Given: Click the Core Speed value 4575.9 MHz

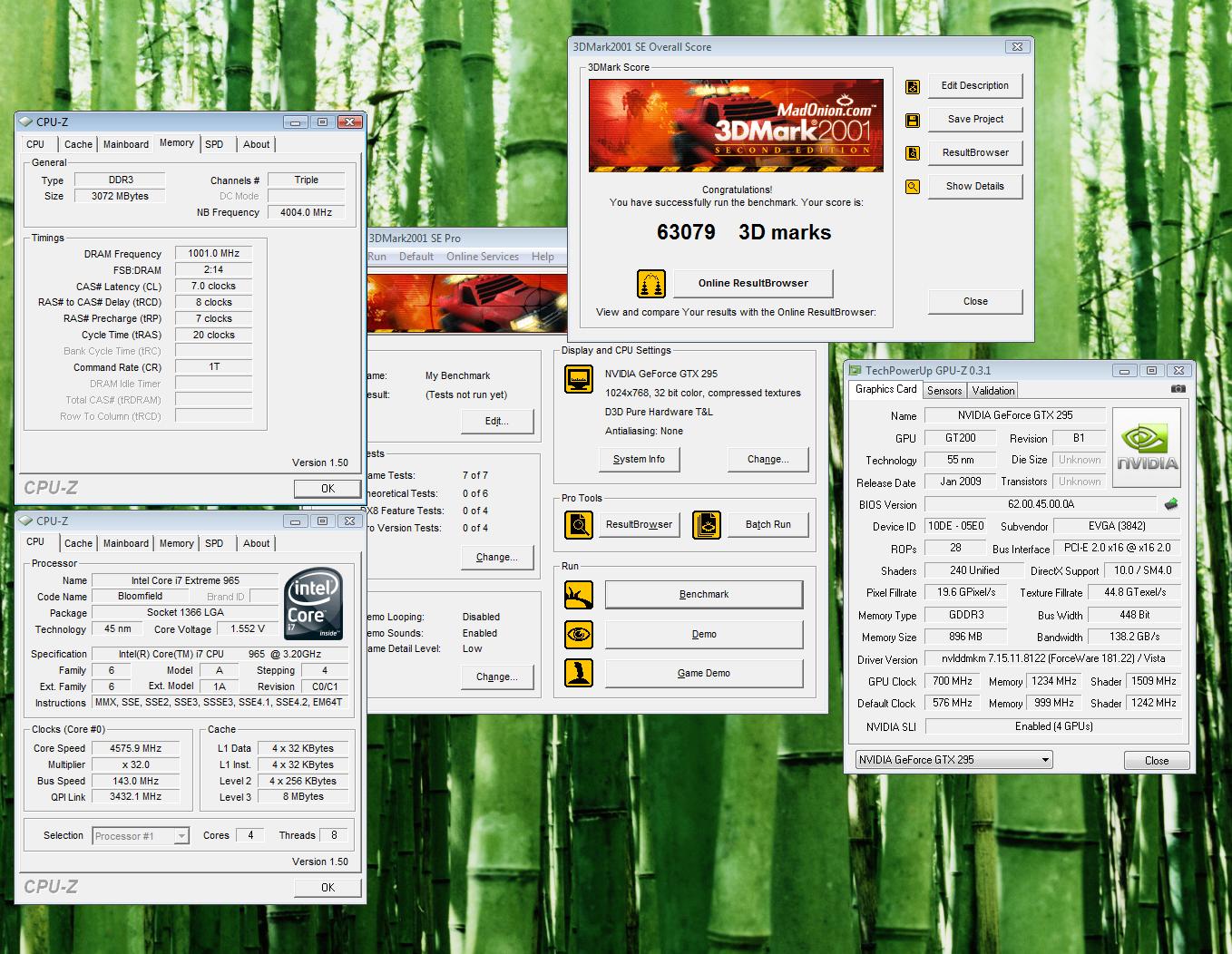Looking at the screenshot, I should [x=135, y=749].
